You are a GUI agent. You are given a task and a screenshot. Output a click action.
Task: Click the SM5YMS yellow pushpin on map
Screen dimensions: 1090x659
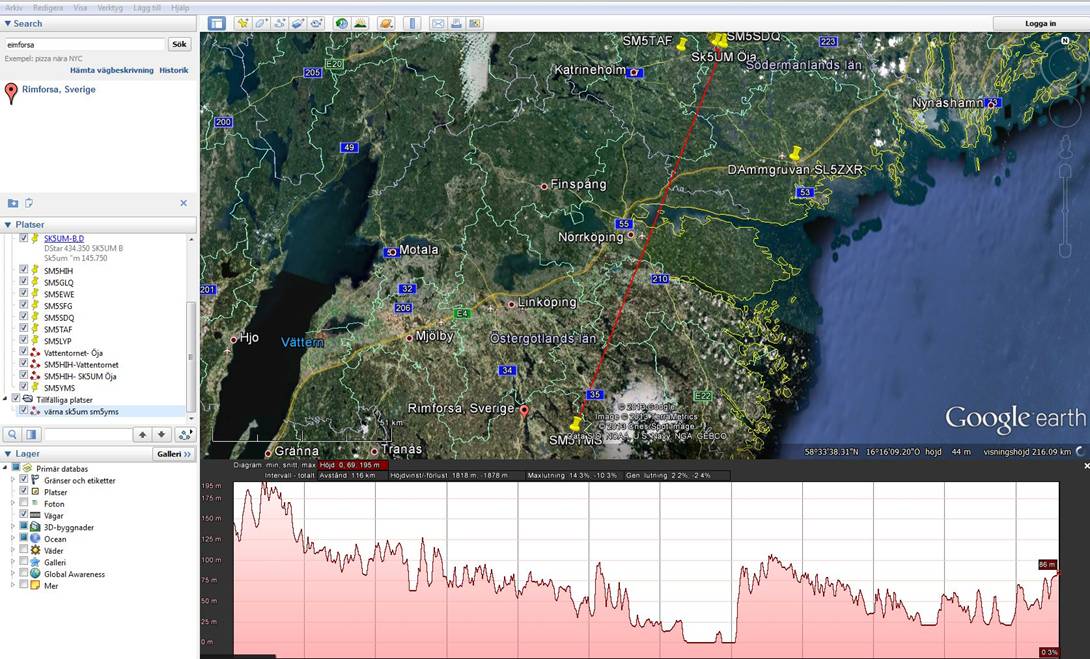[x=576, y=423]
